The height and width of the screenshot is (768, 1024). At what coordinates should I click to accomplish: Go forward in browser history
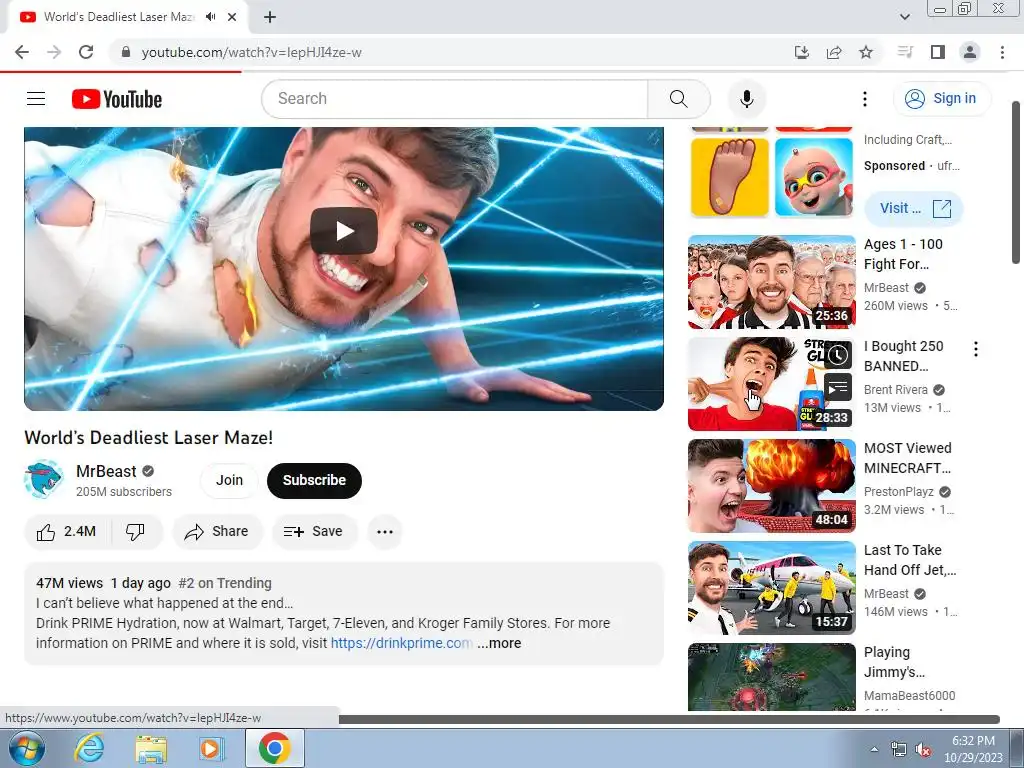54,52
